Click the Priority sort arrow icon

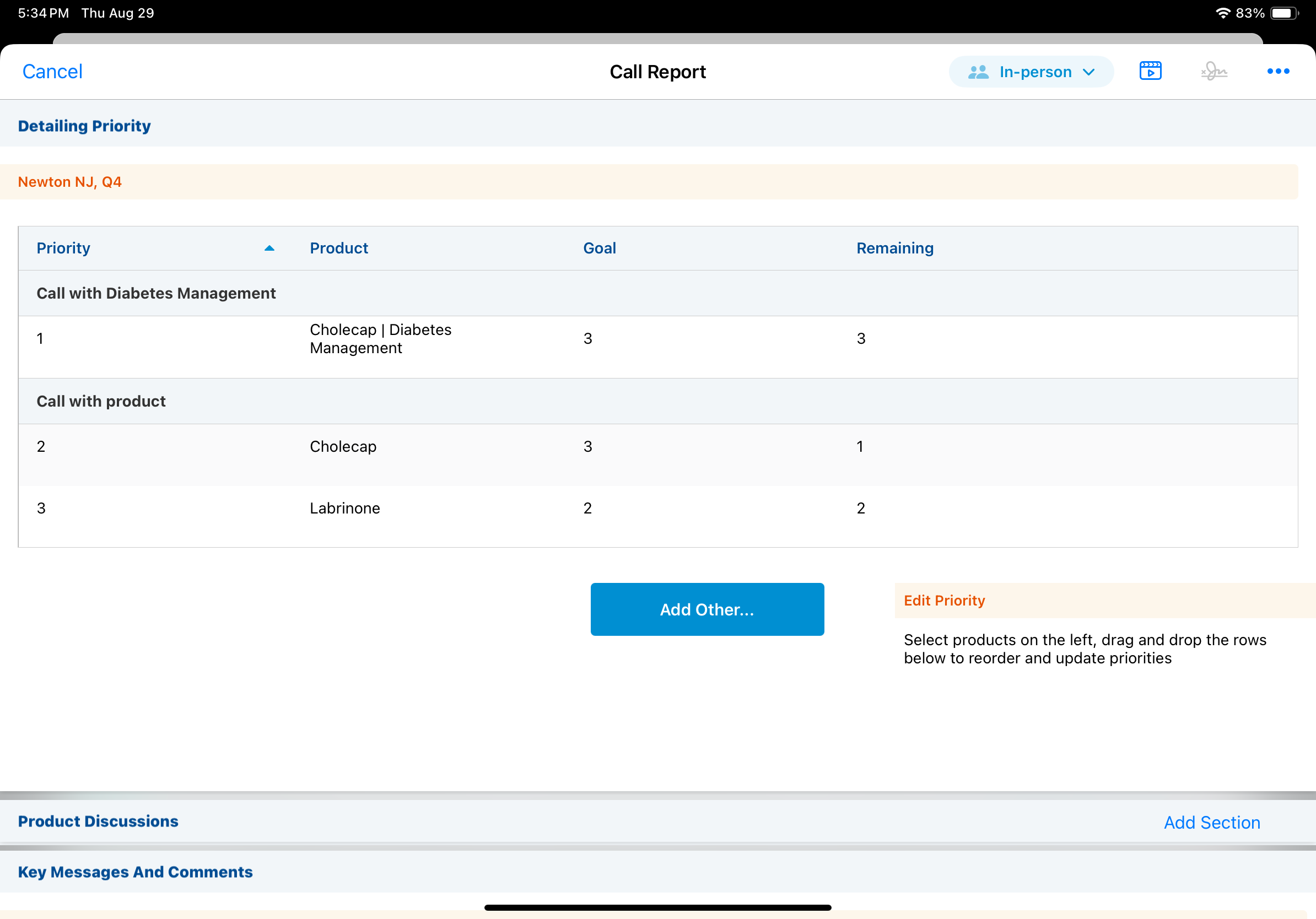269,248
